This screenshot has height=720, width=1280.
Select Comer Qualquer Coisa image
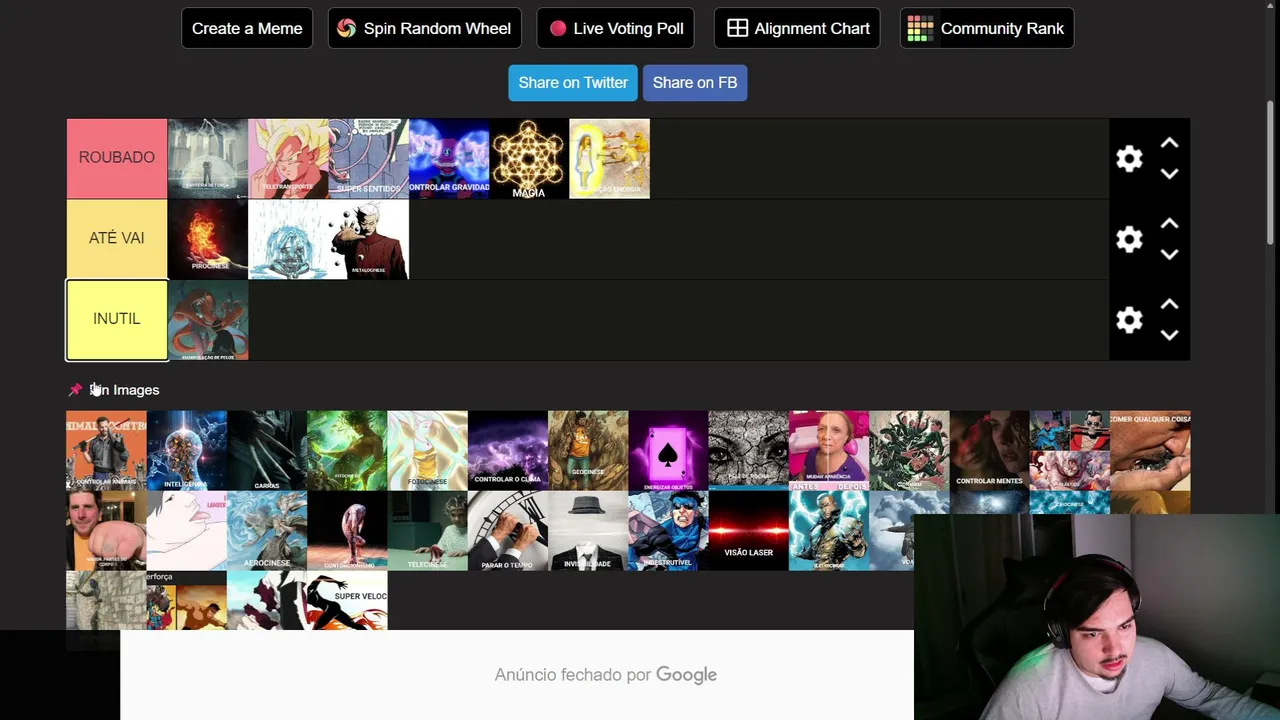(1150, 450)
